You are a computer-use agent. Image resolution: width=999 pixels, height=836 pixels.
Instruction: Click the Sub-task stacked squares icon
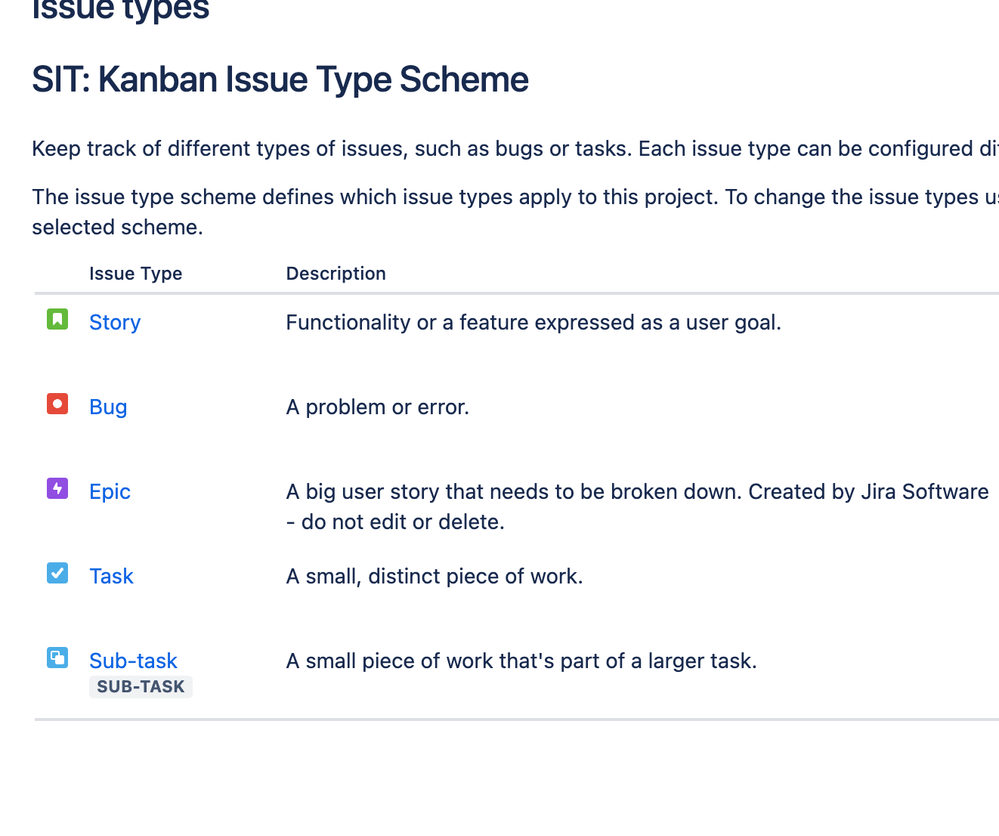coord(57,658)
